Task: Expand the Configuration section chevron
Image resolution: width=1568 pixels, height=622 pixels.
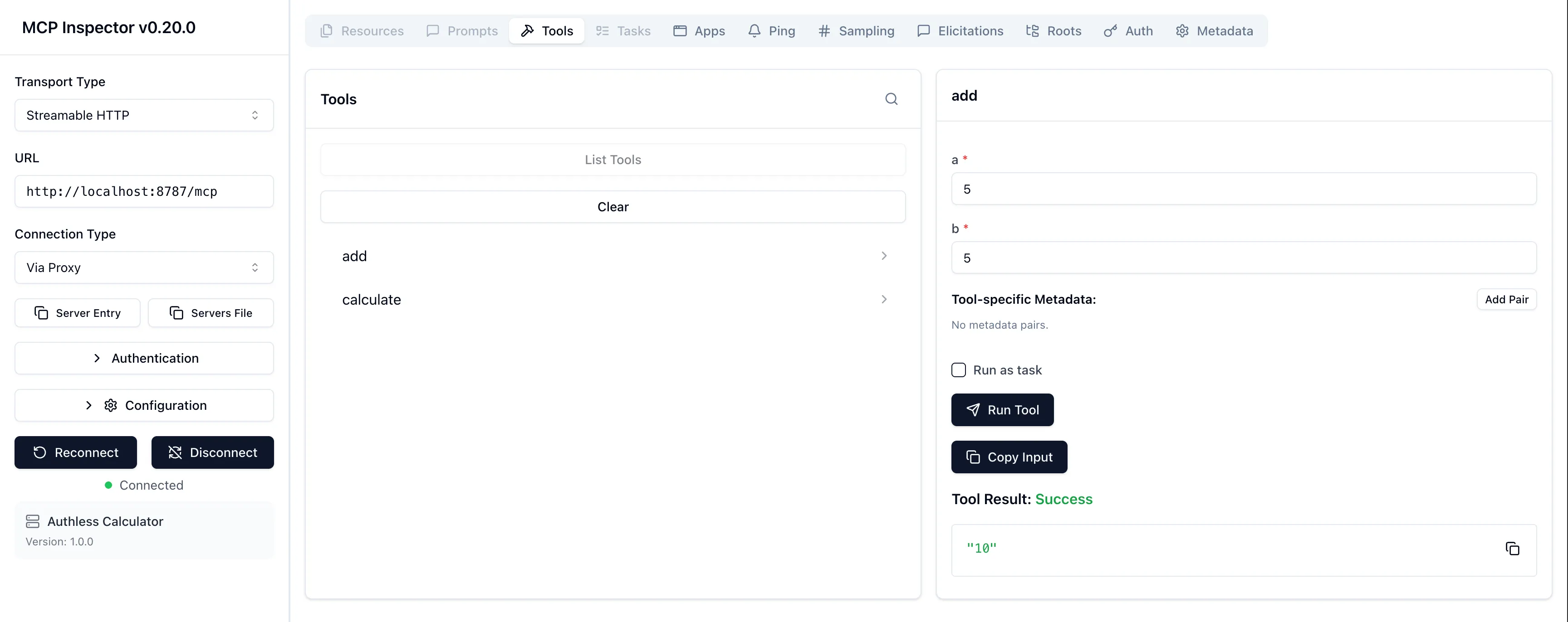Action: pos(89,405)
